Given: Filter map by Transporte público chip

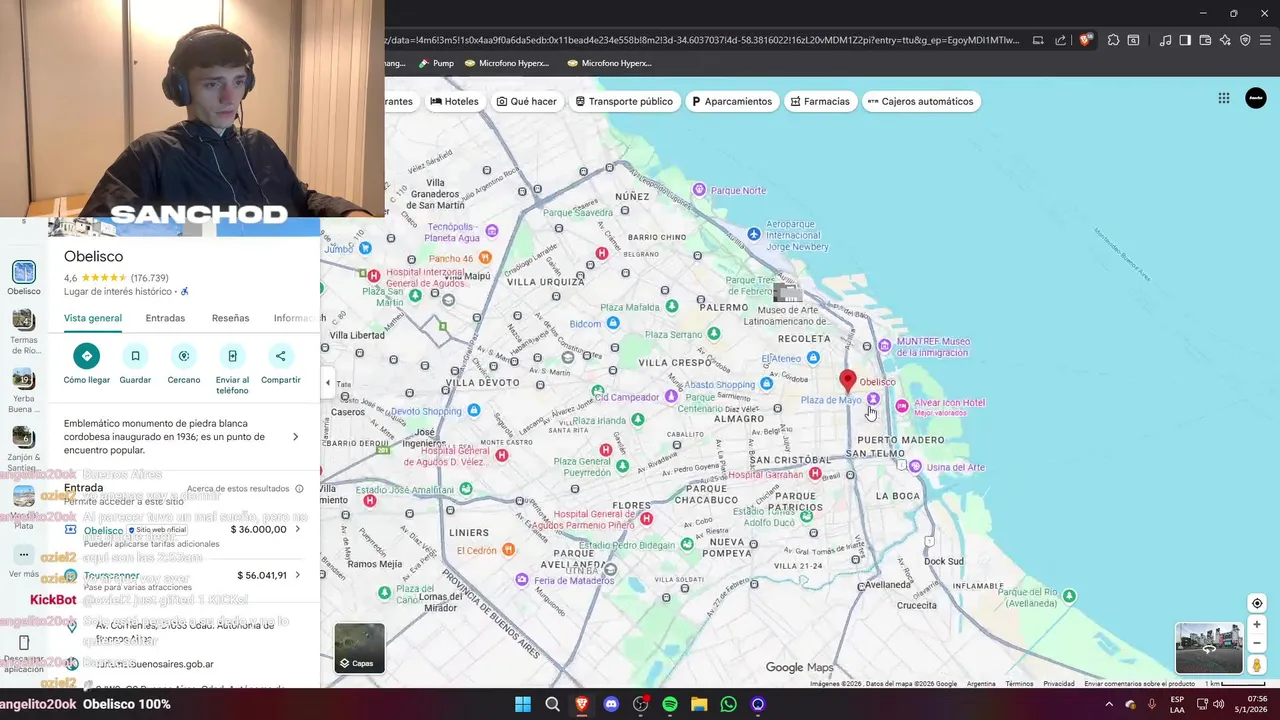Looking at the screenshot, I should (x=624, y=101).
